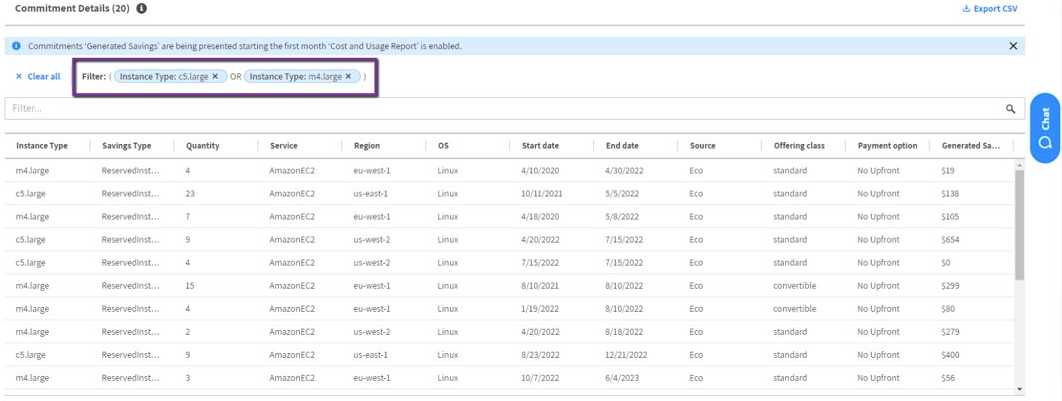
Task: Sort by Savings Type column header
Action: coord(127,146)
